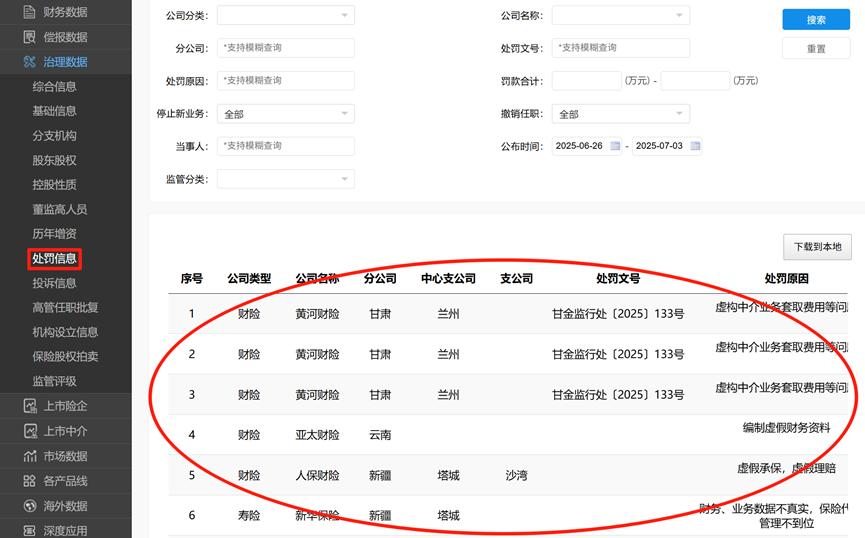865x538 pixels.
Task: Open the 停止新业务 dropdown
Action: 286,114
